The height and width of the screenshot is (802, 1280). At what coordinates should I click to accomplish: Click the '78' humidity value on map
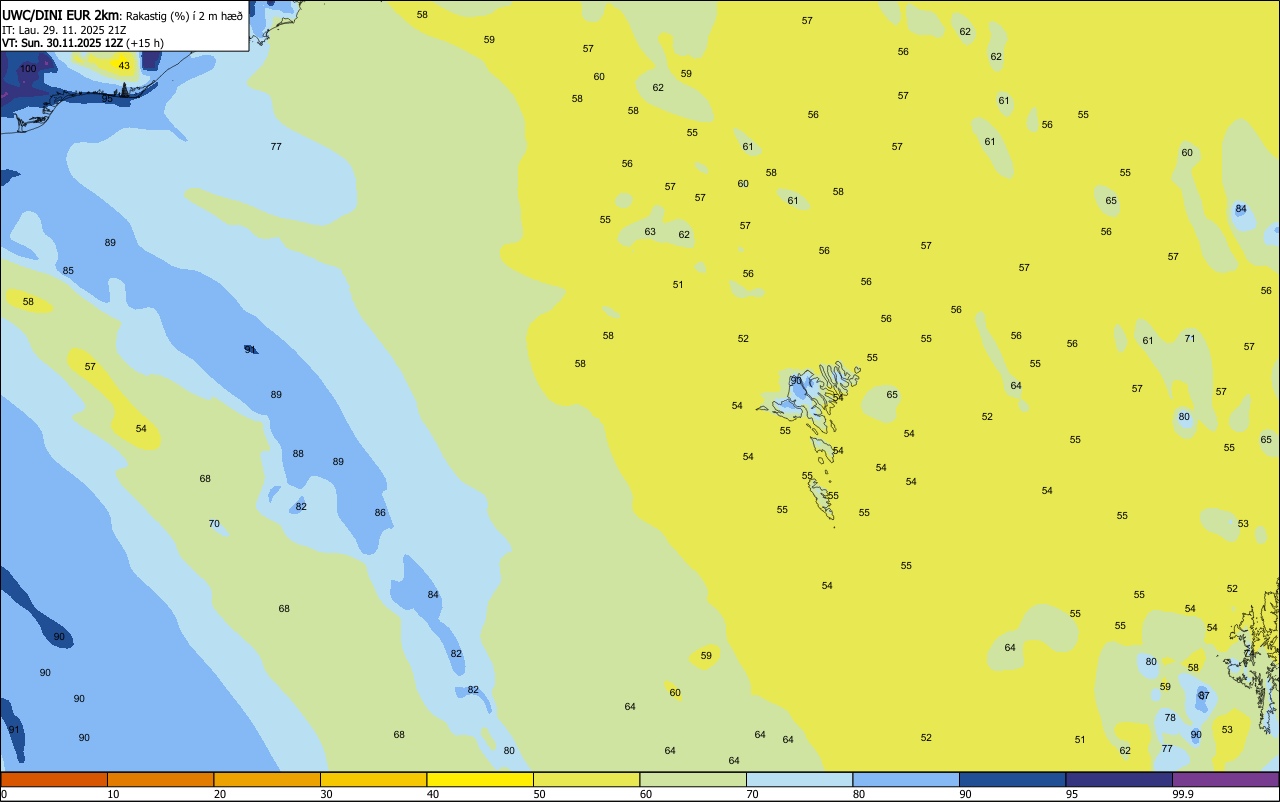coord(1170,718)
